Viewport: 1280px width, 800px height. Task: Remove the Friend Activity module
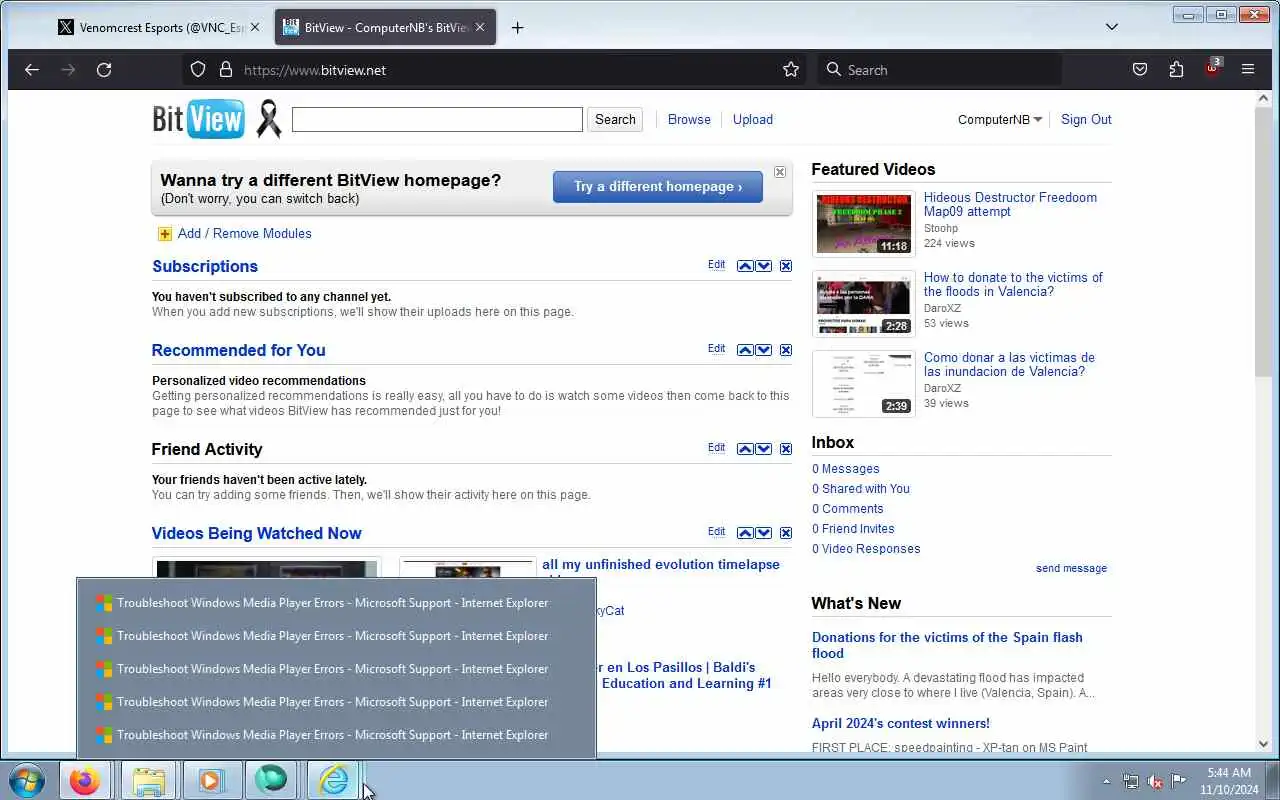[786, 449]
